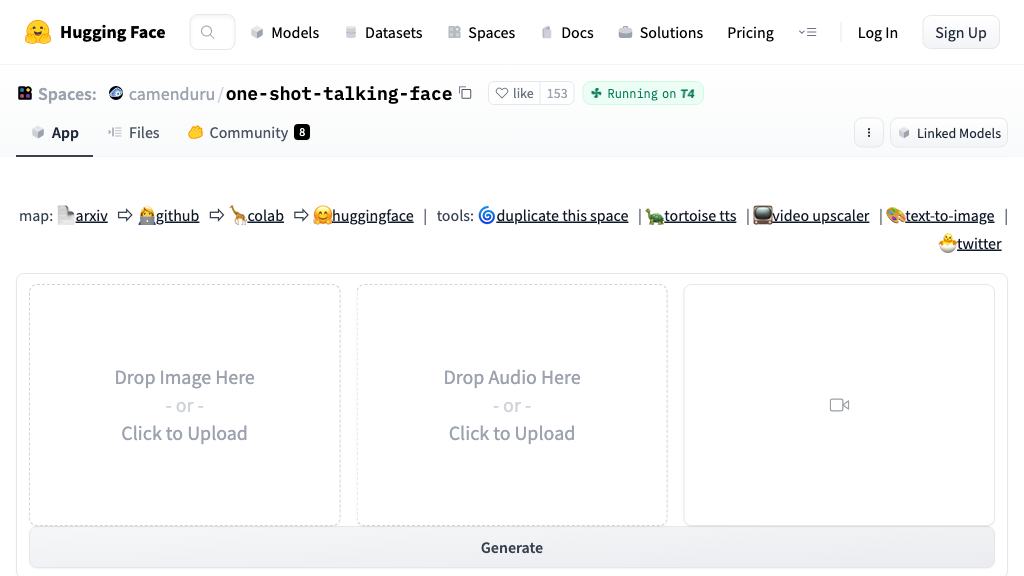Click the Sign Up button
1024x576 pixels.
pyautogui.click(x=959, y=31)
